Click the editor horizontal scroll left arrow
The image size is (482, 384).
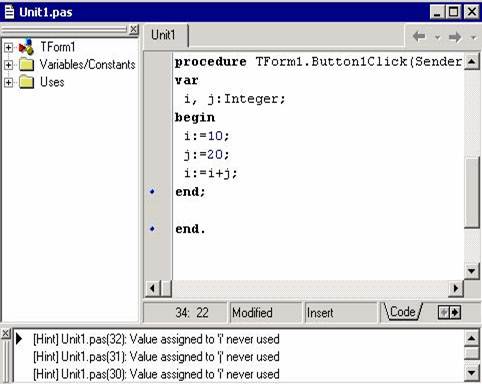152,288
